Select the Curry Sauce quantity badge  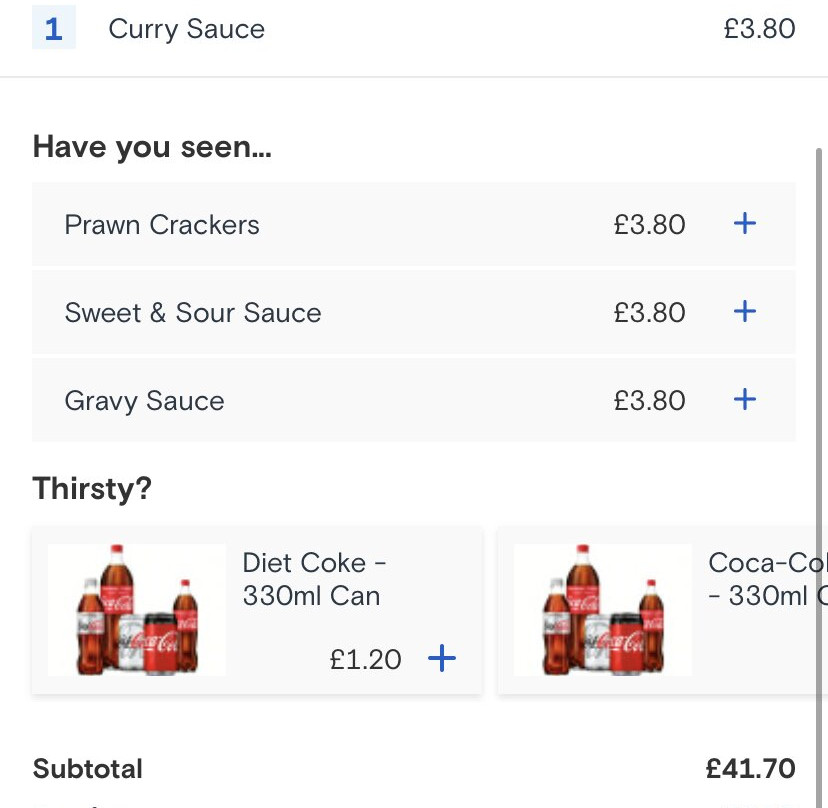pos(54,29)
